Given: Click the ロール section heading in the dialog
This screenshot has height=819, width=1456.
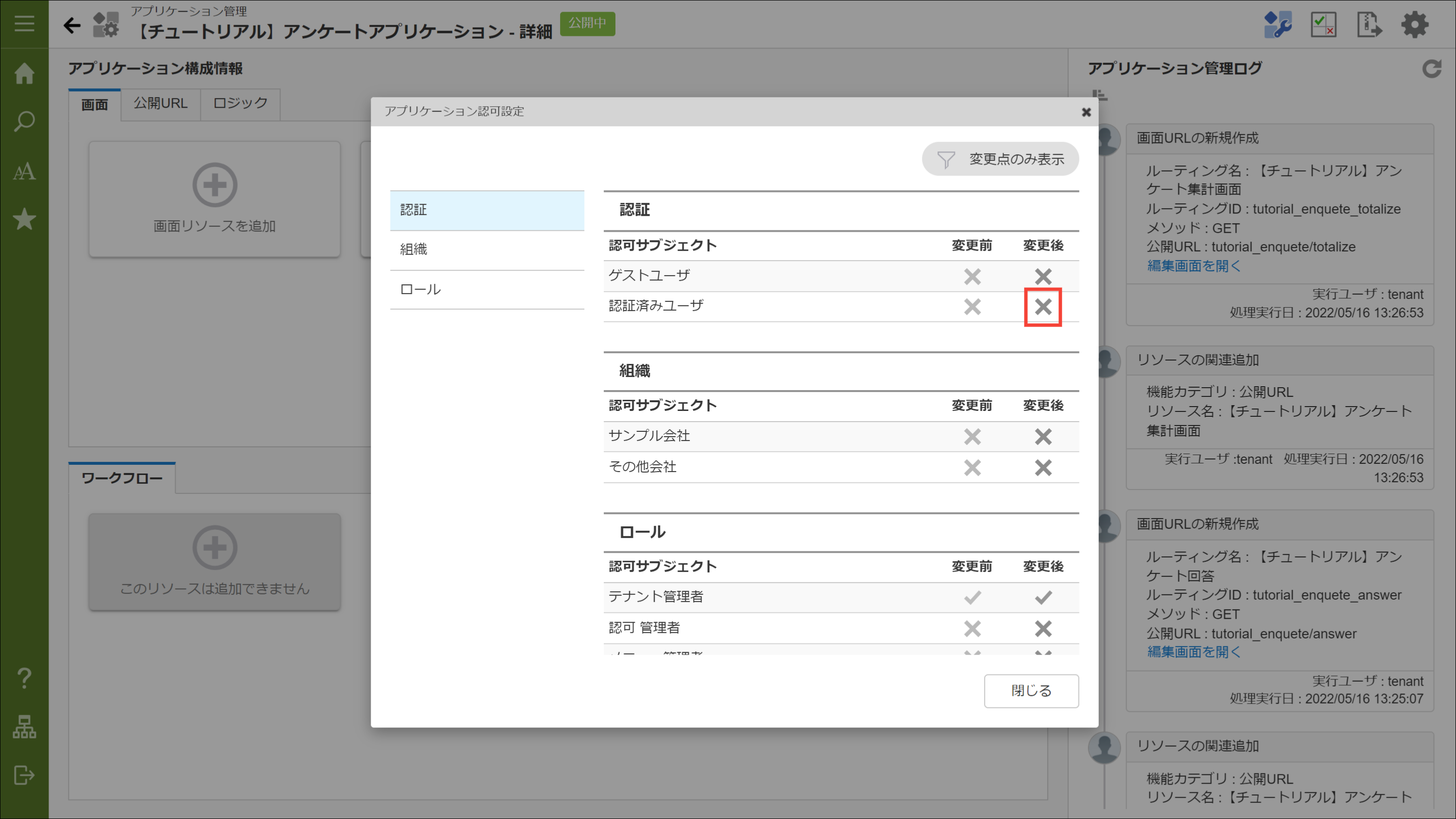Looking at the screenshot, I should [x=642, y=532].
